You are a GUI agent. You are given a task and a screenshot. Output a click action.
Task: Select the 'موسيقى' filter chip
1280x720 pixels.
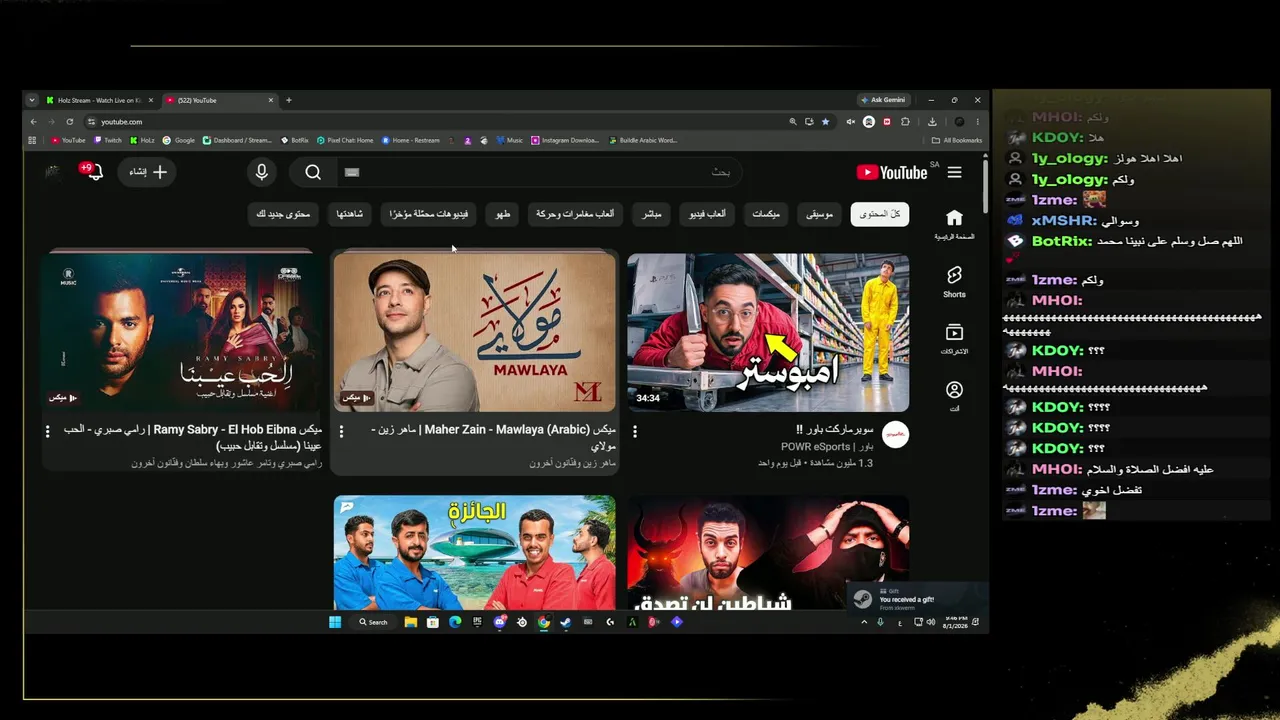coord(820,214)
